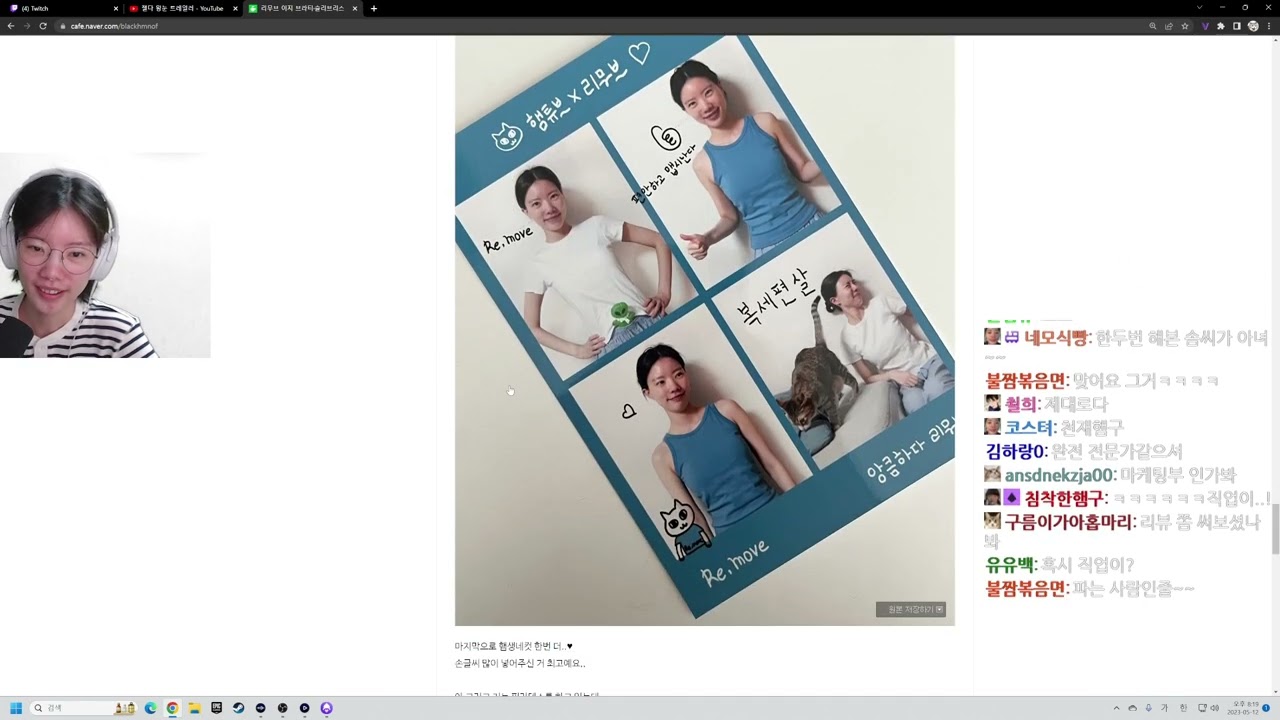Toggle the 한 Korean IME mode
Image resolution: width=1280 pixels, height=720 pixels.
[1183, 708]
